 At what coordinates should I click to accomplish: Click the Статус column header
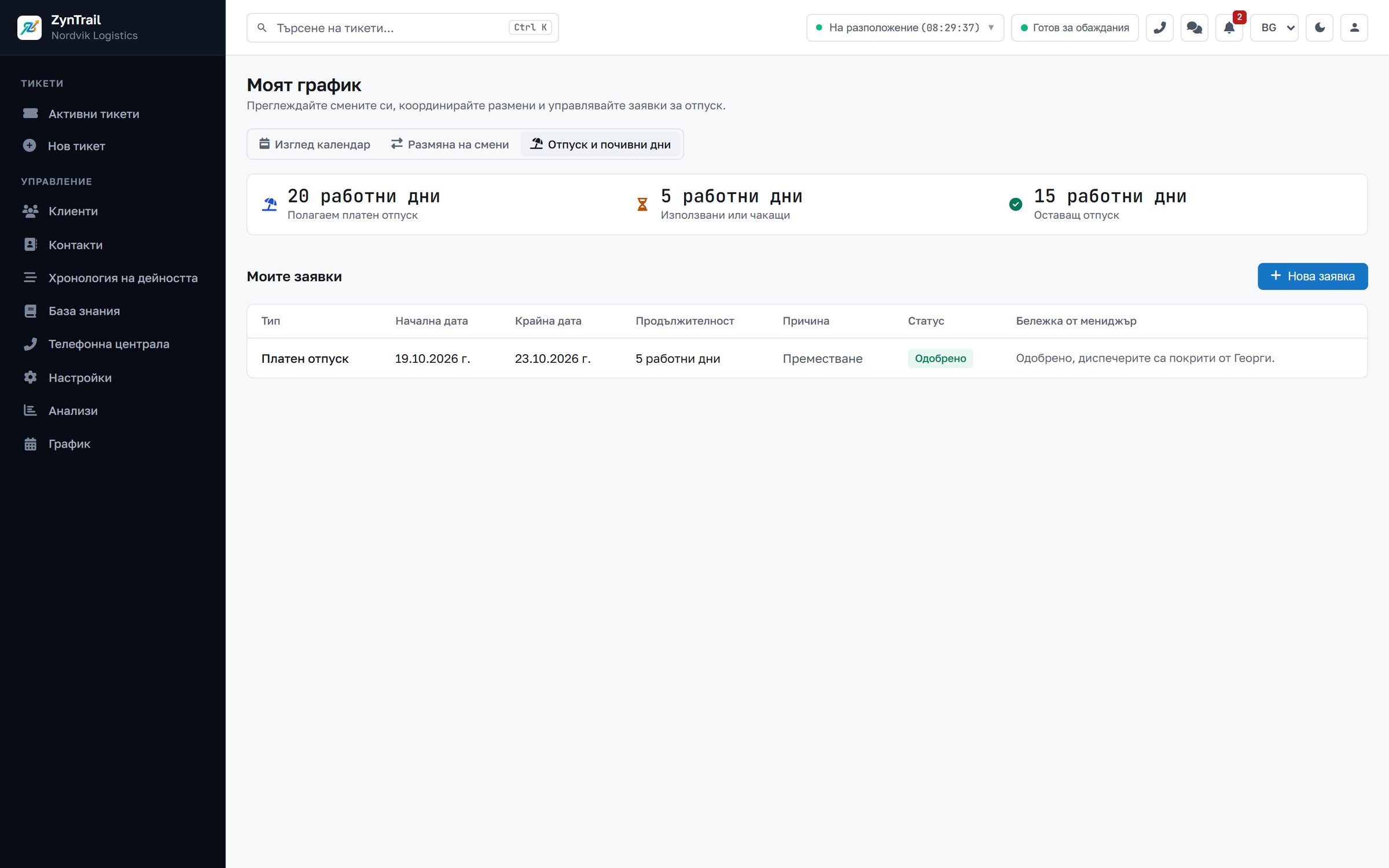pyautogui.click(x=926, y=321)
